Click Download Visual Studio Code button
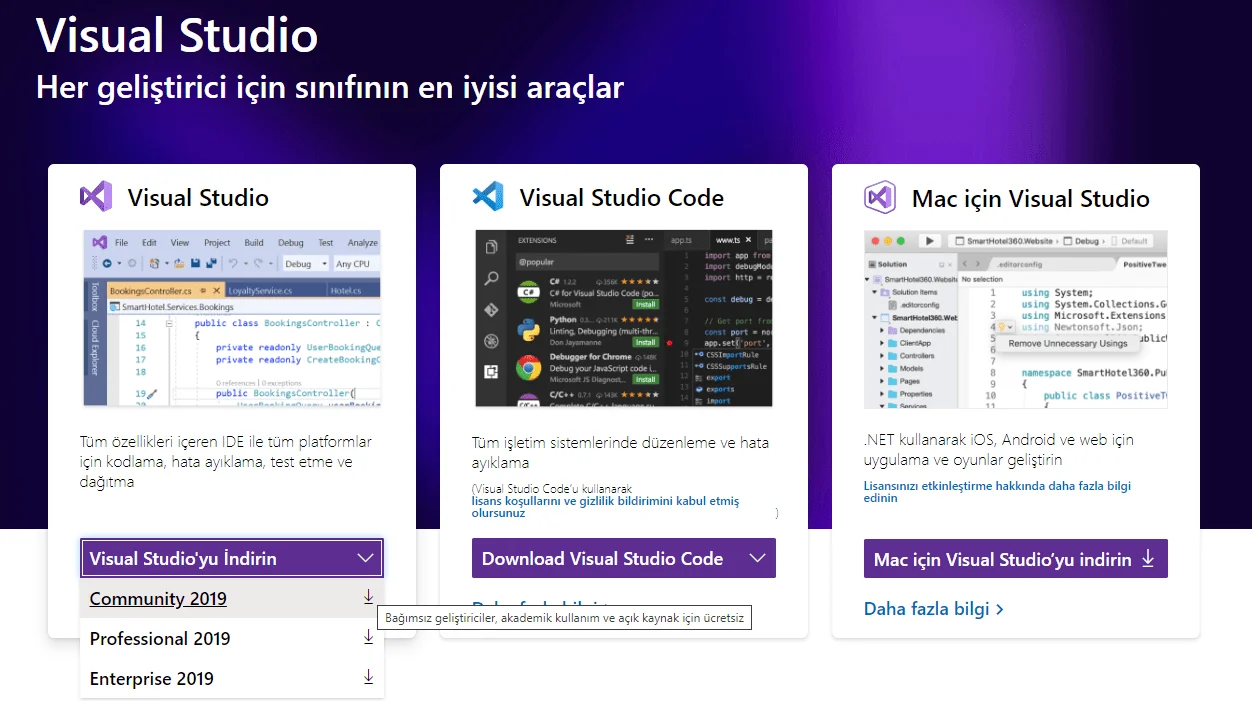The height and width of the screenshot is (701, 1252). coord(624,558)
